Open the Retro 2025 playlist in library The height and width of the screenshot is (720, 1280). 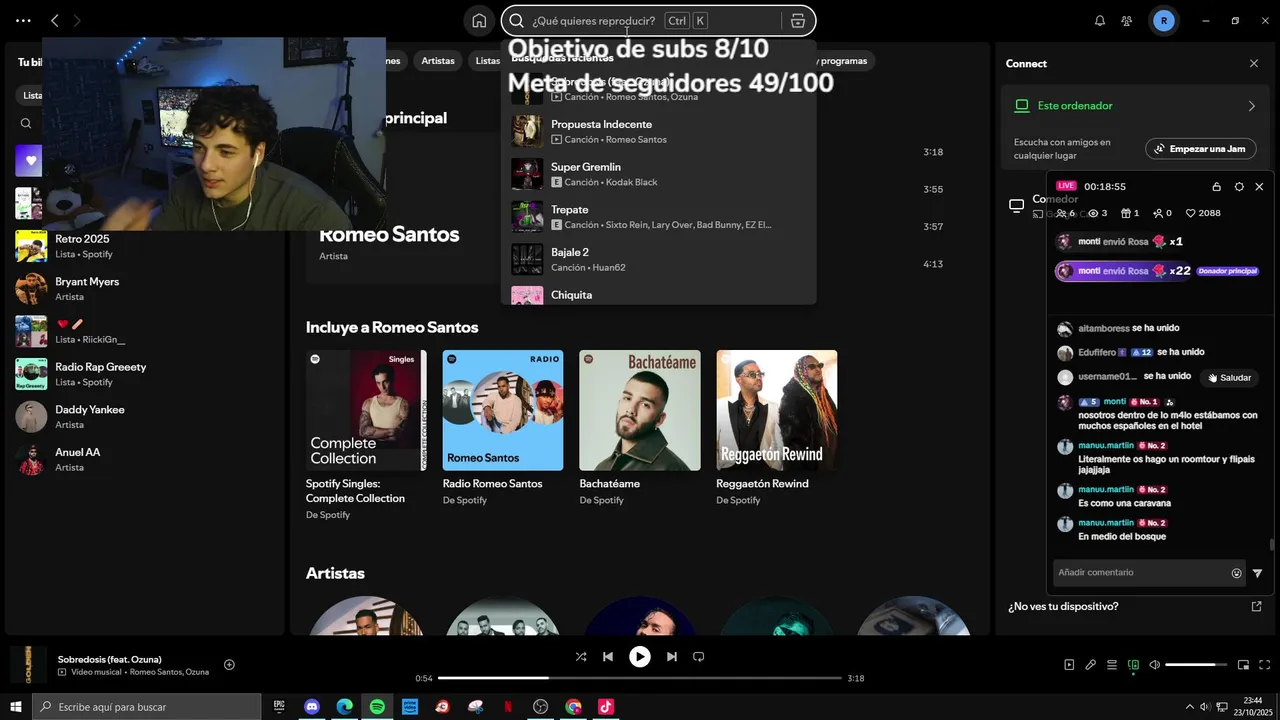144,246
